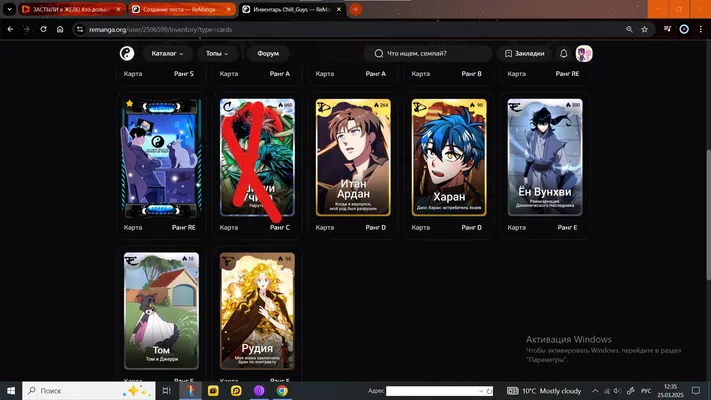Open the Chrome icon on the taskbar
Image resolution: width=711 pixels, height=400 pixels.
[x=282, y=390]
